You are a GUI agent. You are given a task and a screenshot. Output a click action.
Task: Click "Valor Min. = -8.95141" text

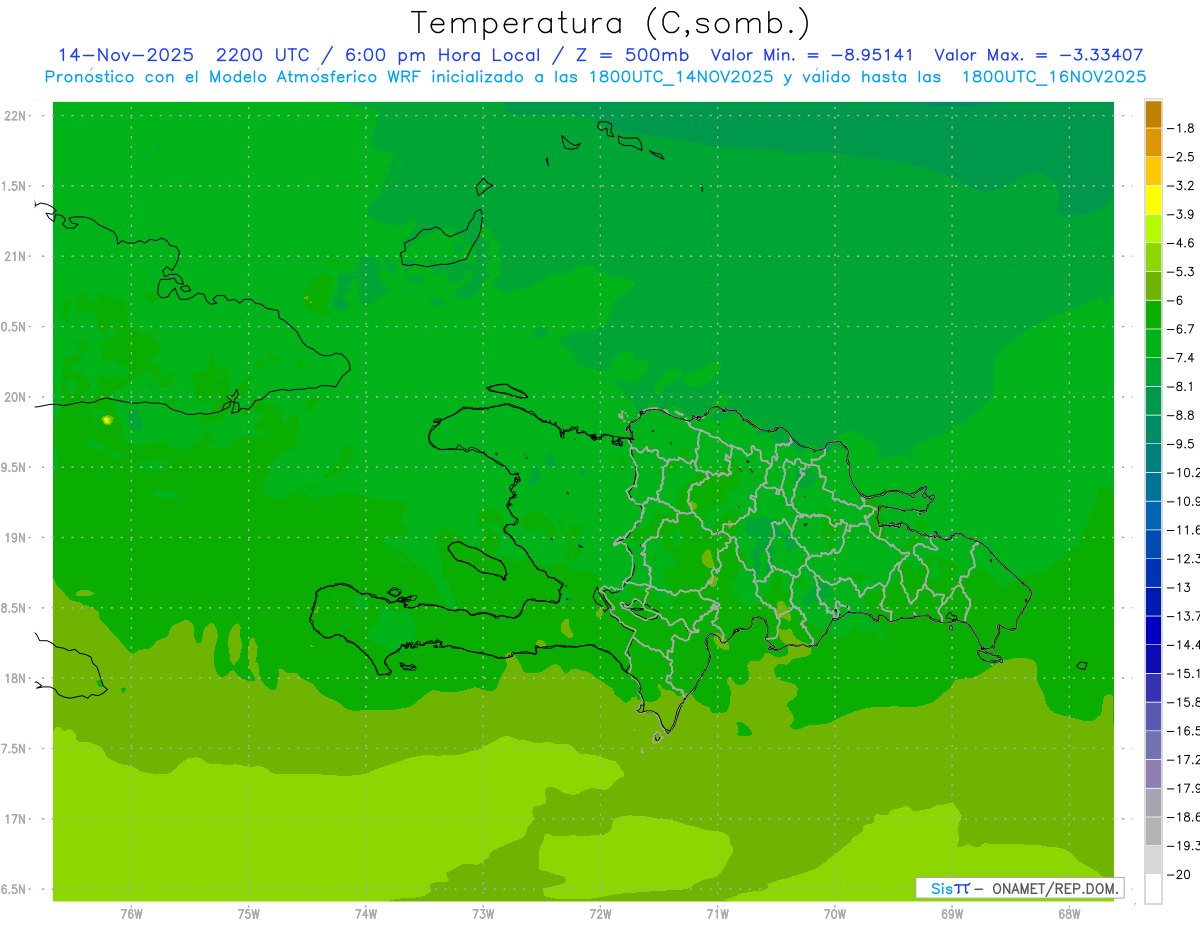tap(811, 55)
